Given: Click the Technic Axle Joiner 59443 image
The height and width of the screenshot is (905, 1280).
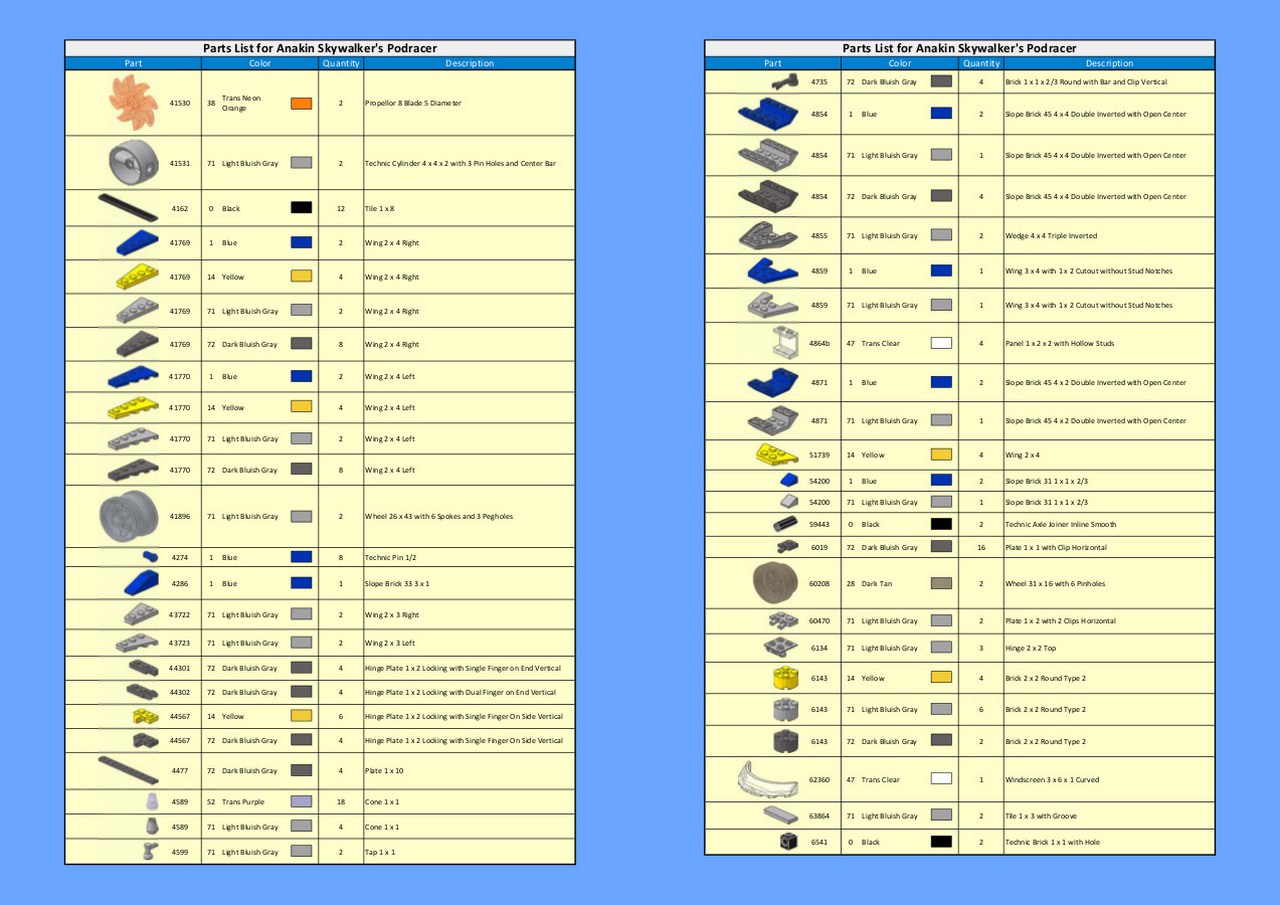Looking at the screenshot, I should tap(785, 524).
